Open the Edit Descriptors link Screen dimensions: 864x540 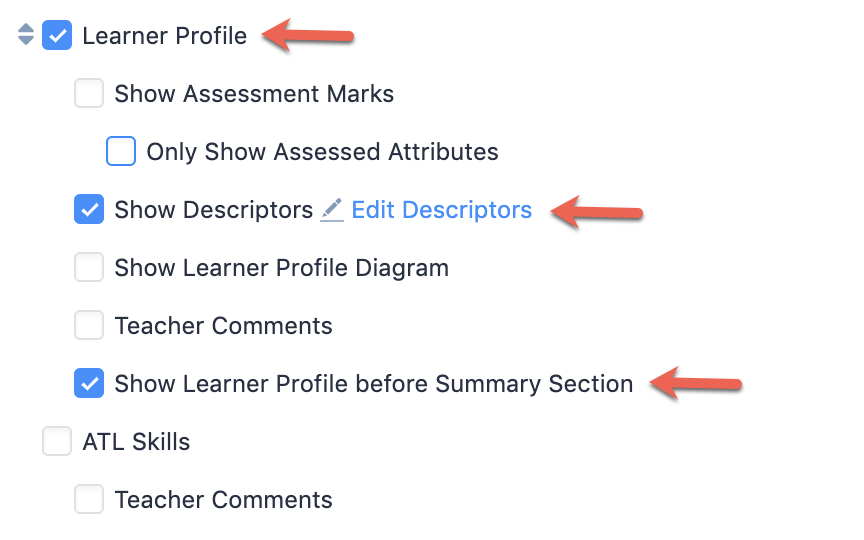pos(441,210)
